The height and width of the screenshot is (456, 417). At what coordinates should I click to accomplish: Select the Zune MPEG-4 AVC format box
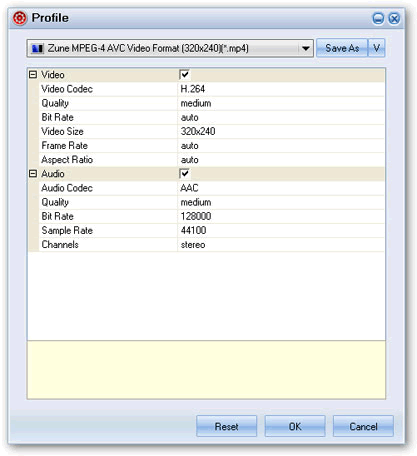click(x=170, y=49)
